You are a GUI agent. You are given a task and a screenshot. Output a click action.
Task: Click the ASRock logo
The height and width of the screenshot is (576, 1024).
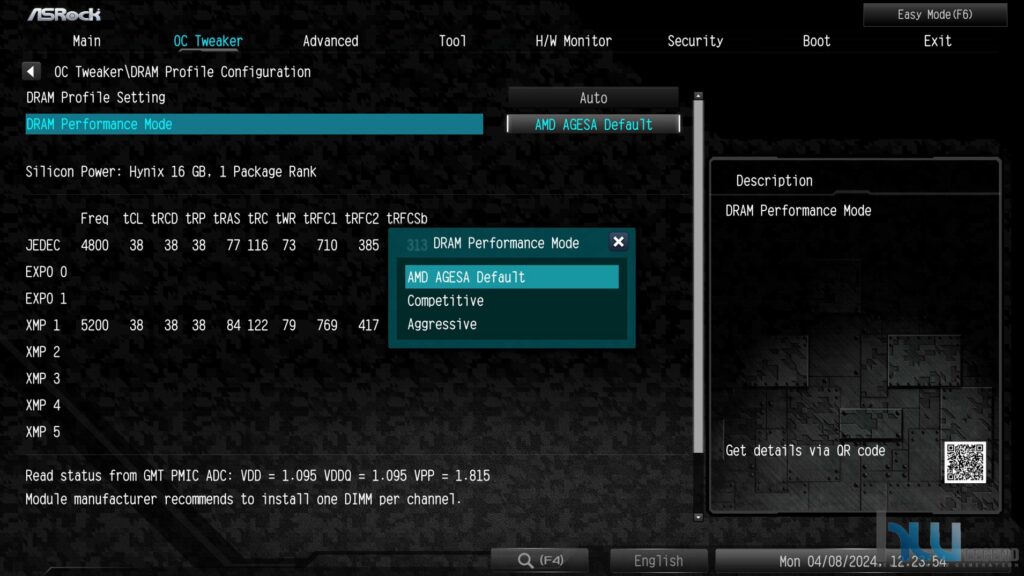pos(64,14)
